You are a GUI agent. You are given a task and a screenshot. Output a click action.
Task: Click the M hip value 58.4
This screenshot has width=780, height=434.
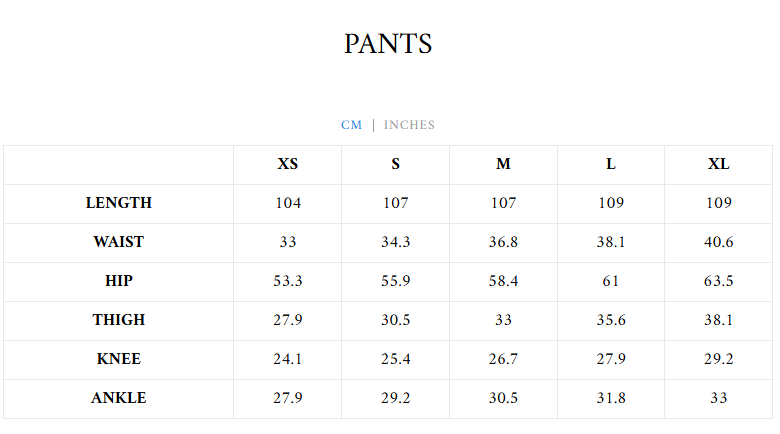[503, 281]
